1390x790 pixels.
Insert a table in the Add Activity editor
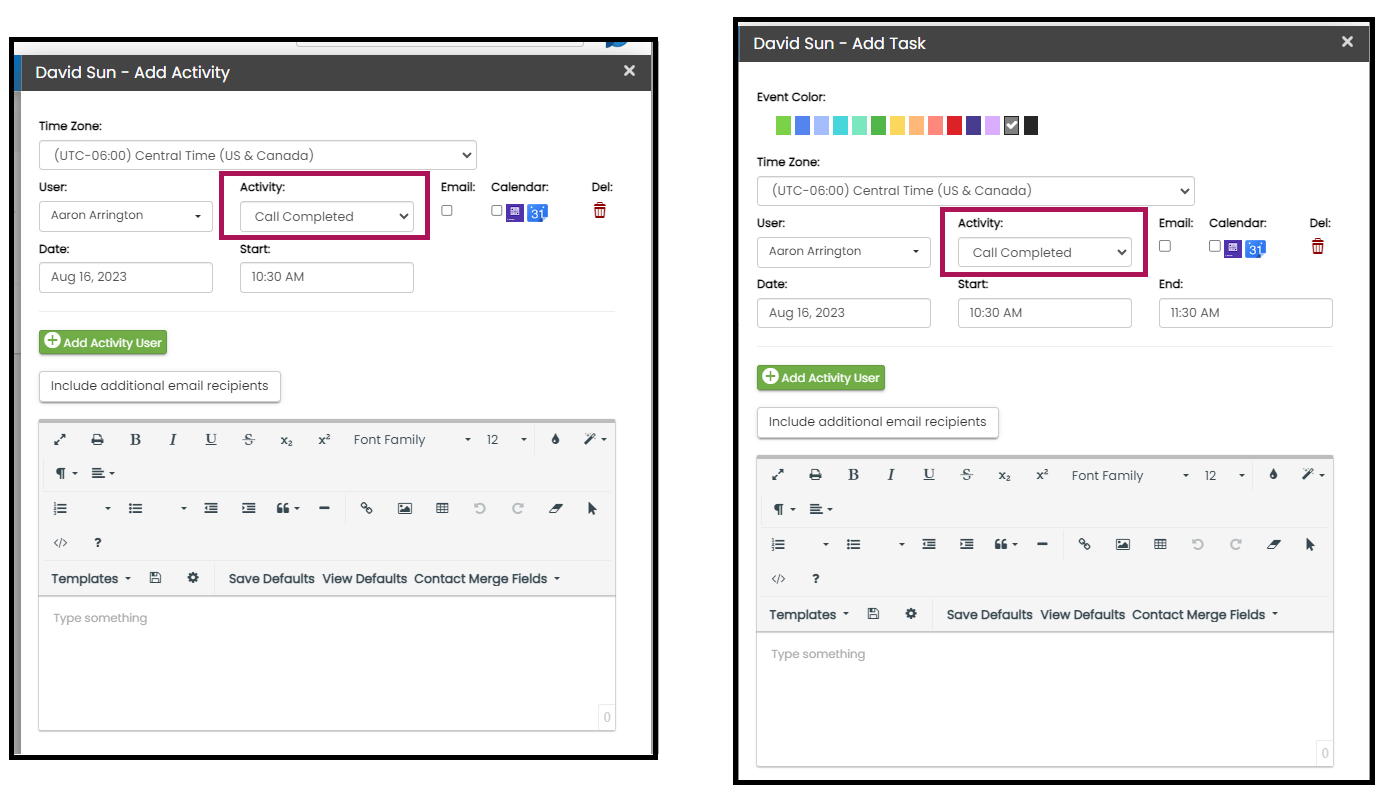point(442,508)
